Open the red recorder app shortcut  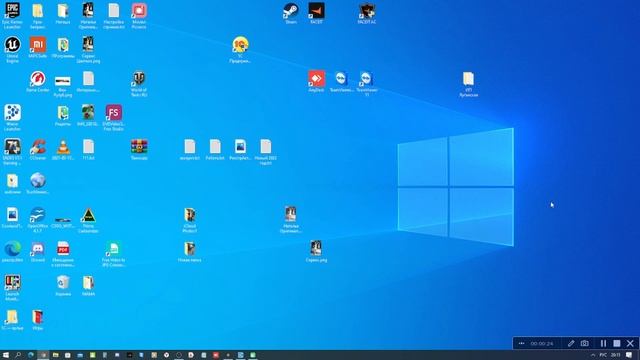139,15
